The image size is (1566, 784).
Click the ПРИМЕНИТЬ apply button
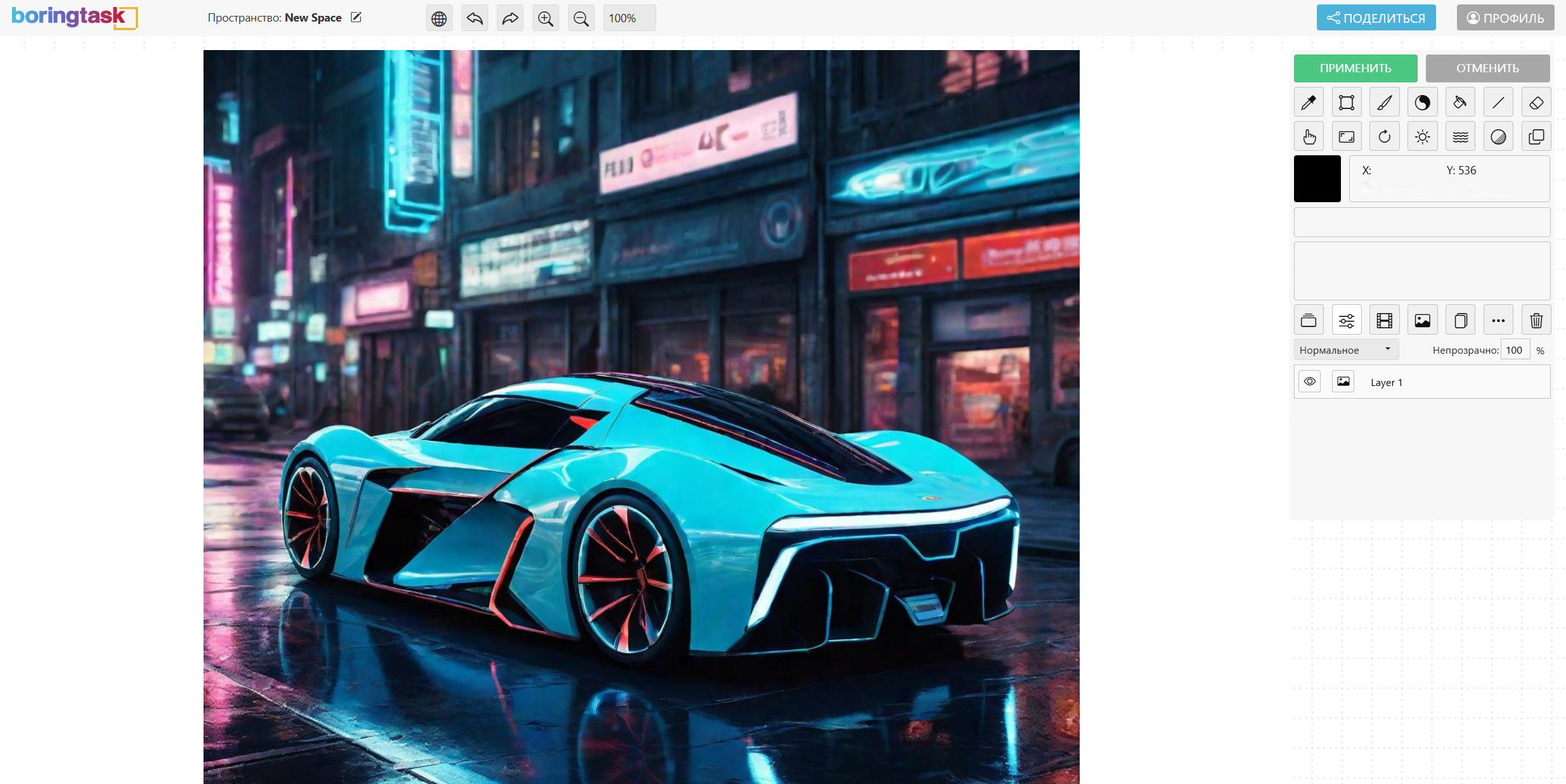pyautogui.click(x=1355, y=68)
